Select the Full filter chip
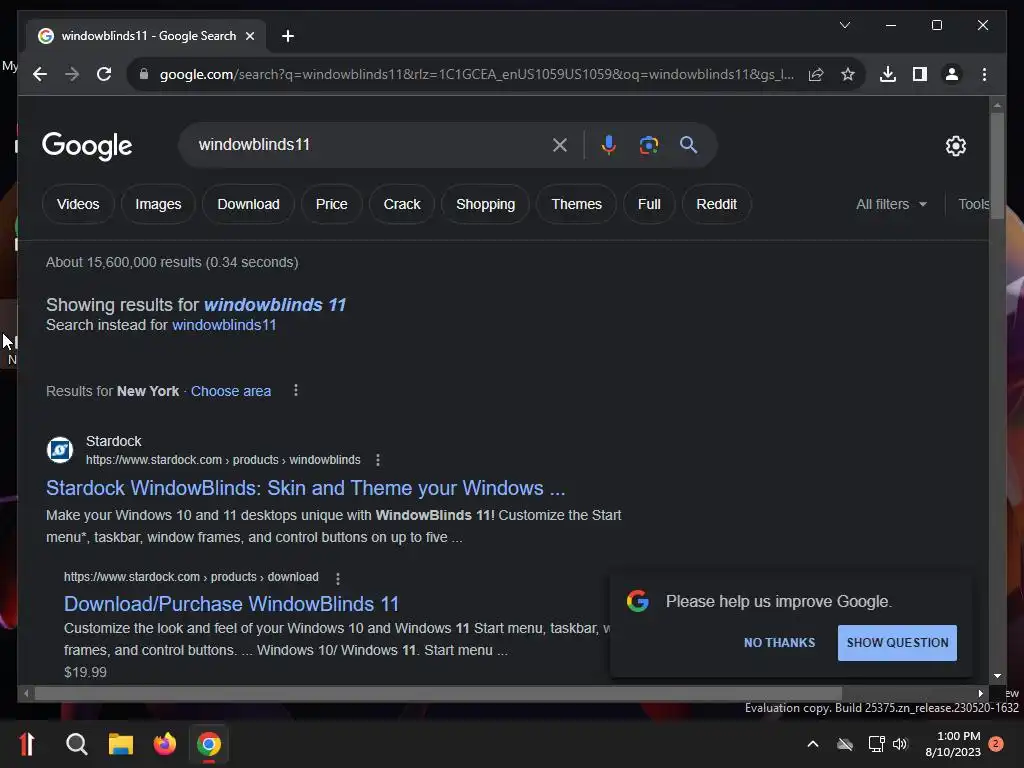The width and height of the screenshot is (1024, 768). coord(649,204)
